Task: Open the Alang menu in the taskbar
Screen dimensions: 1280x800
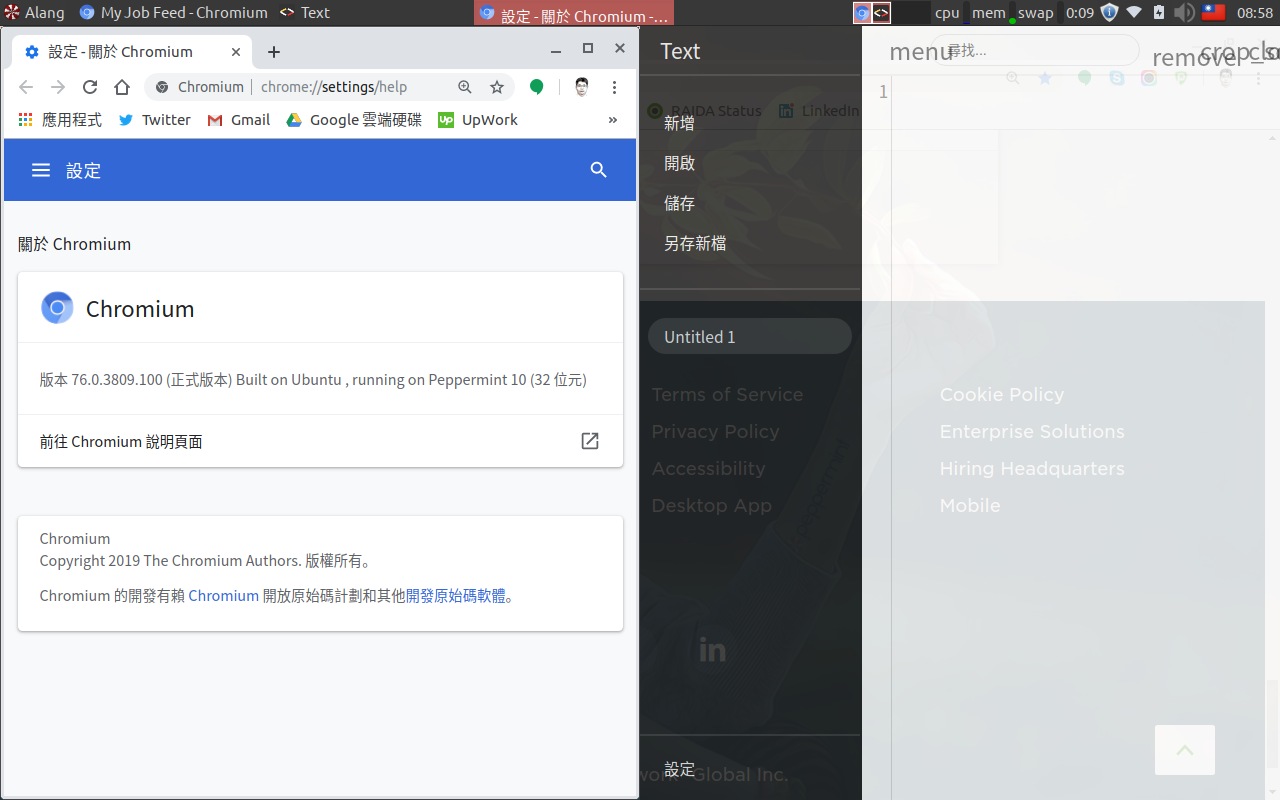Action: pos(34,13)
